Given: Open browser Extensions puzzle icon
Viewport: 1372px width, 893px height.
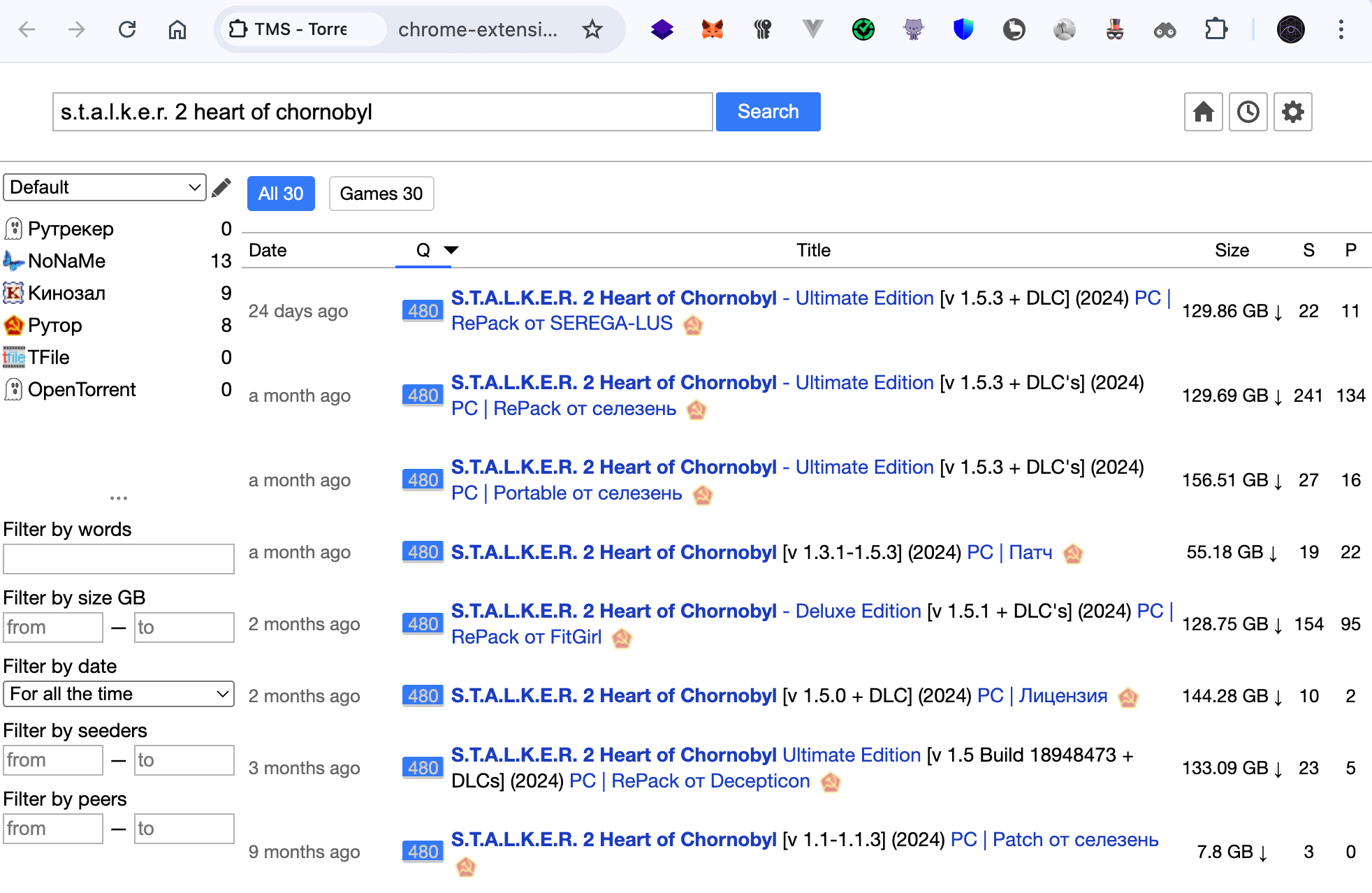Looking at the screenshot, I should [x=1216, y=29].
